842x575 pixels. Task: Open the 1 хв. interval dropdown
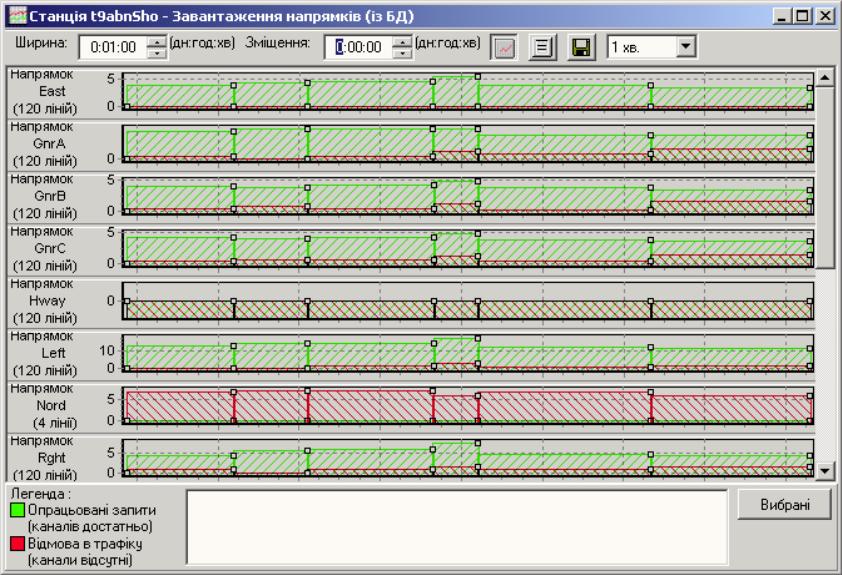click(685, 47)
